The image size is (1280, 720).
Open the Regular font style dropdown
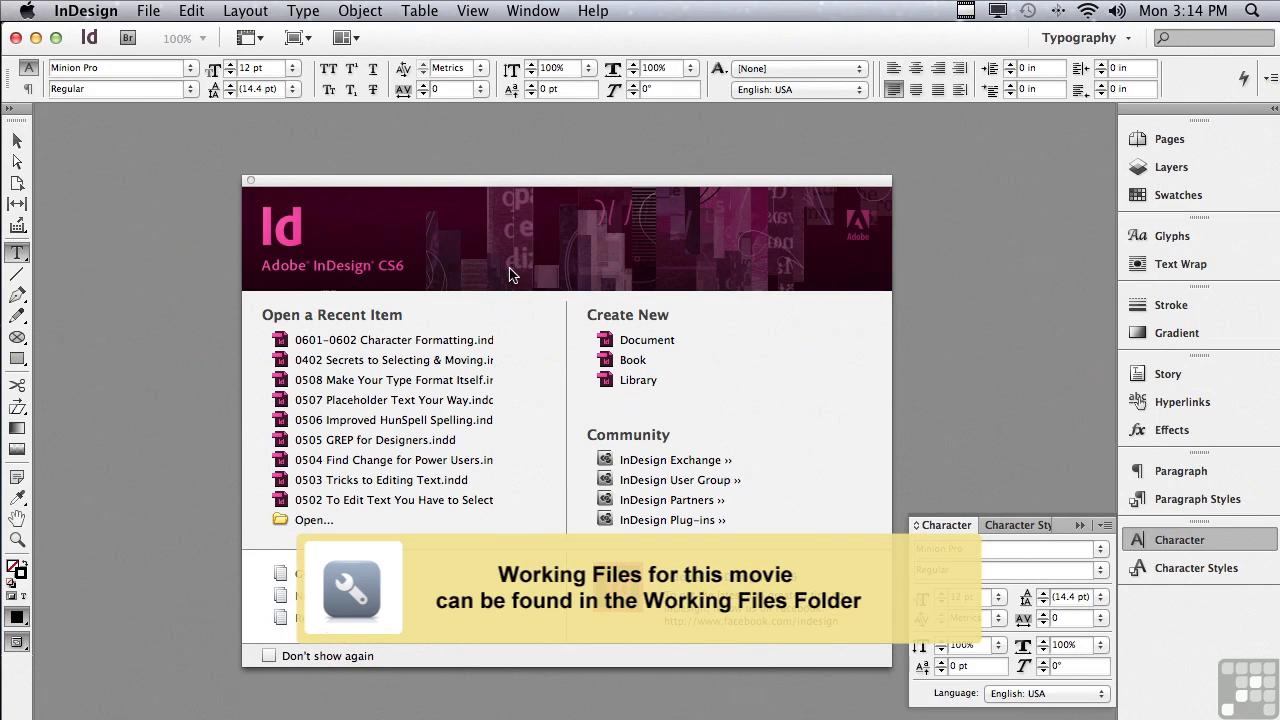point(190,89)
